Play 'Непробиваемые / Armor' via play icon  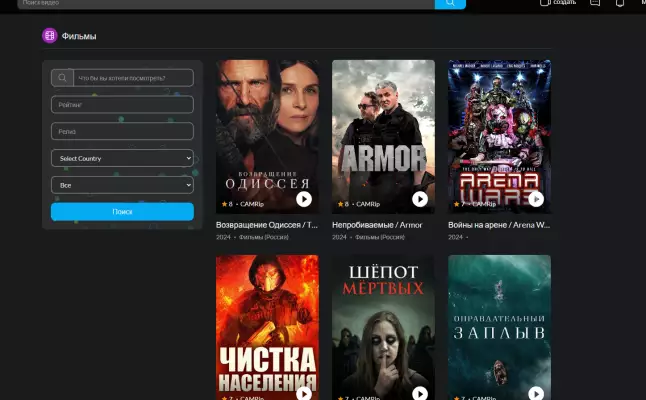[420, 199]
